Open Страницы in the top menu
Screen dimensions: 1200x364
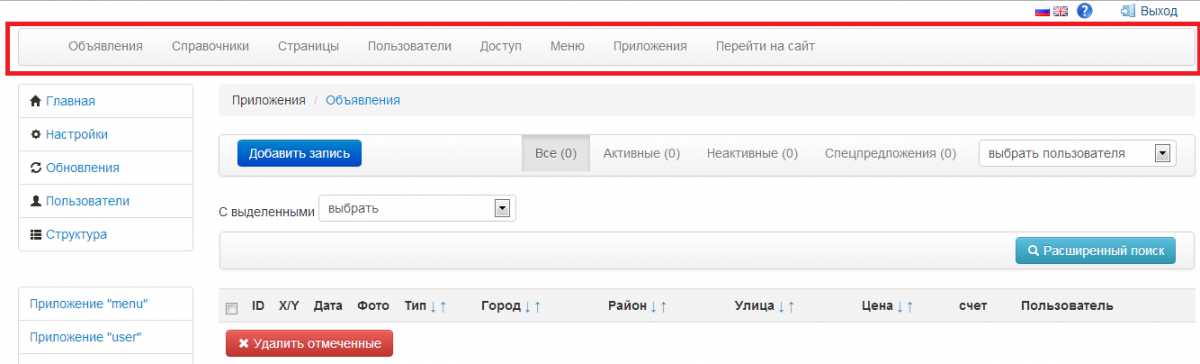[308, 46]
